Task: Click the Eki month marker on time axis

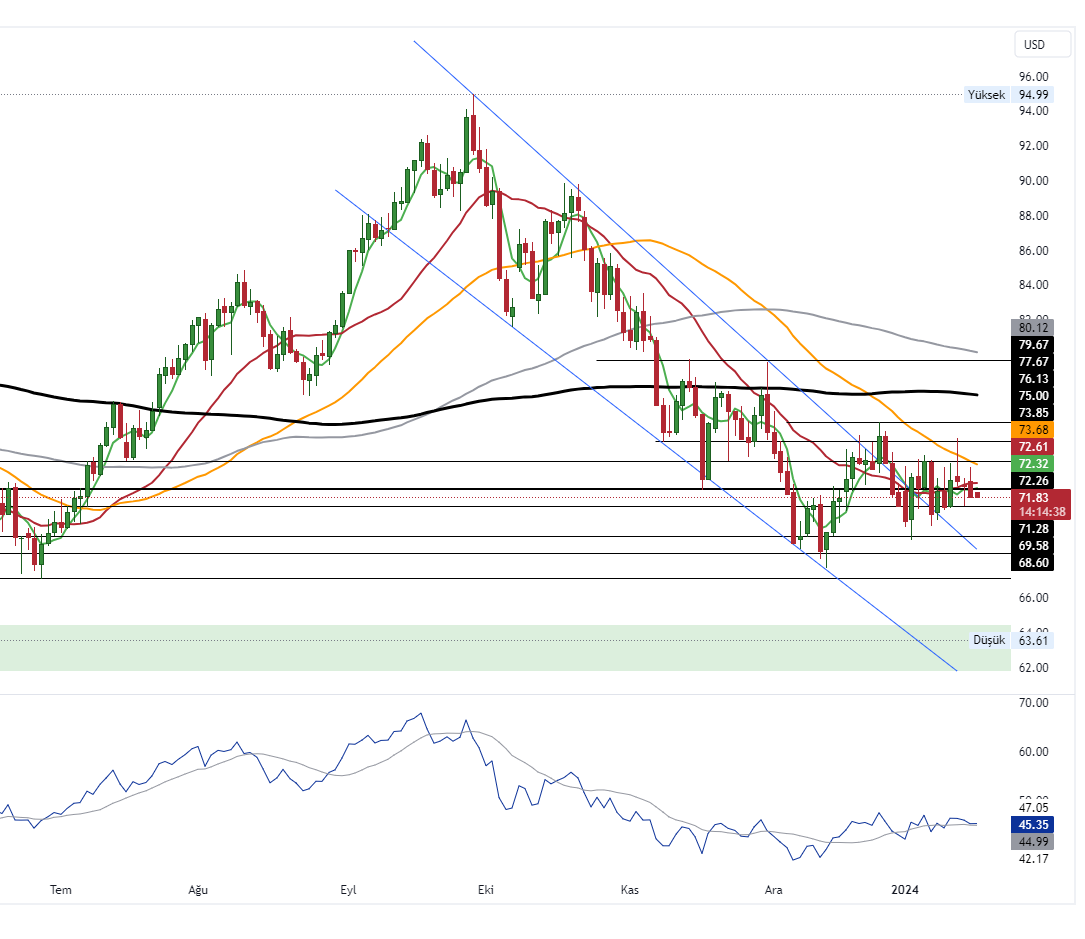Action: pyautogui.click(x=487, y=889)
